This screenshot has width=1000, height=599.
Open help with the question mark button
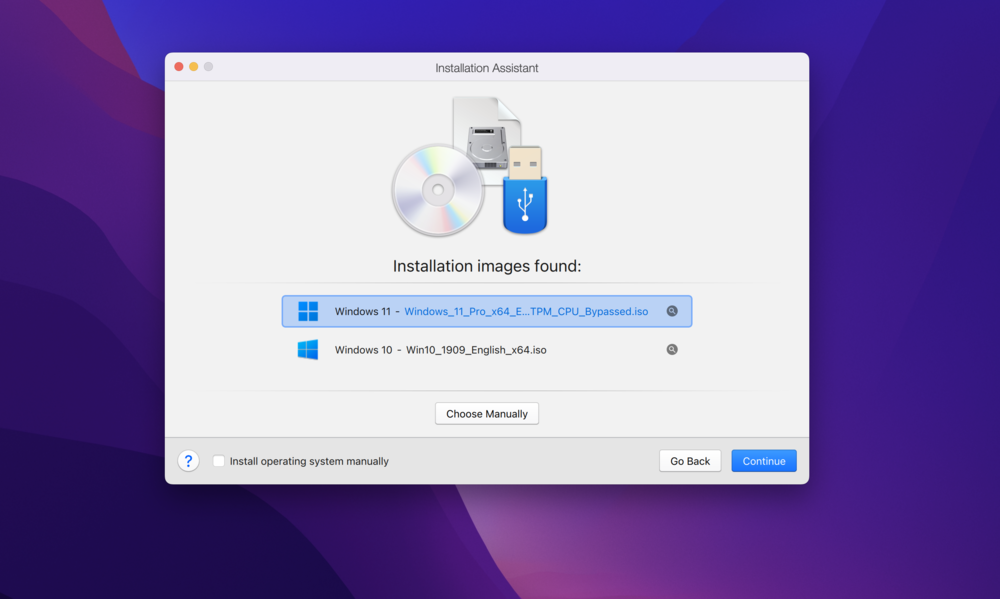188,461
